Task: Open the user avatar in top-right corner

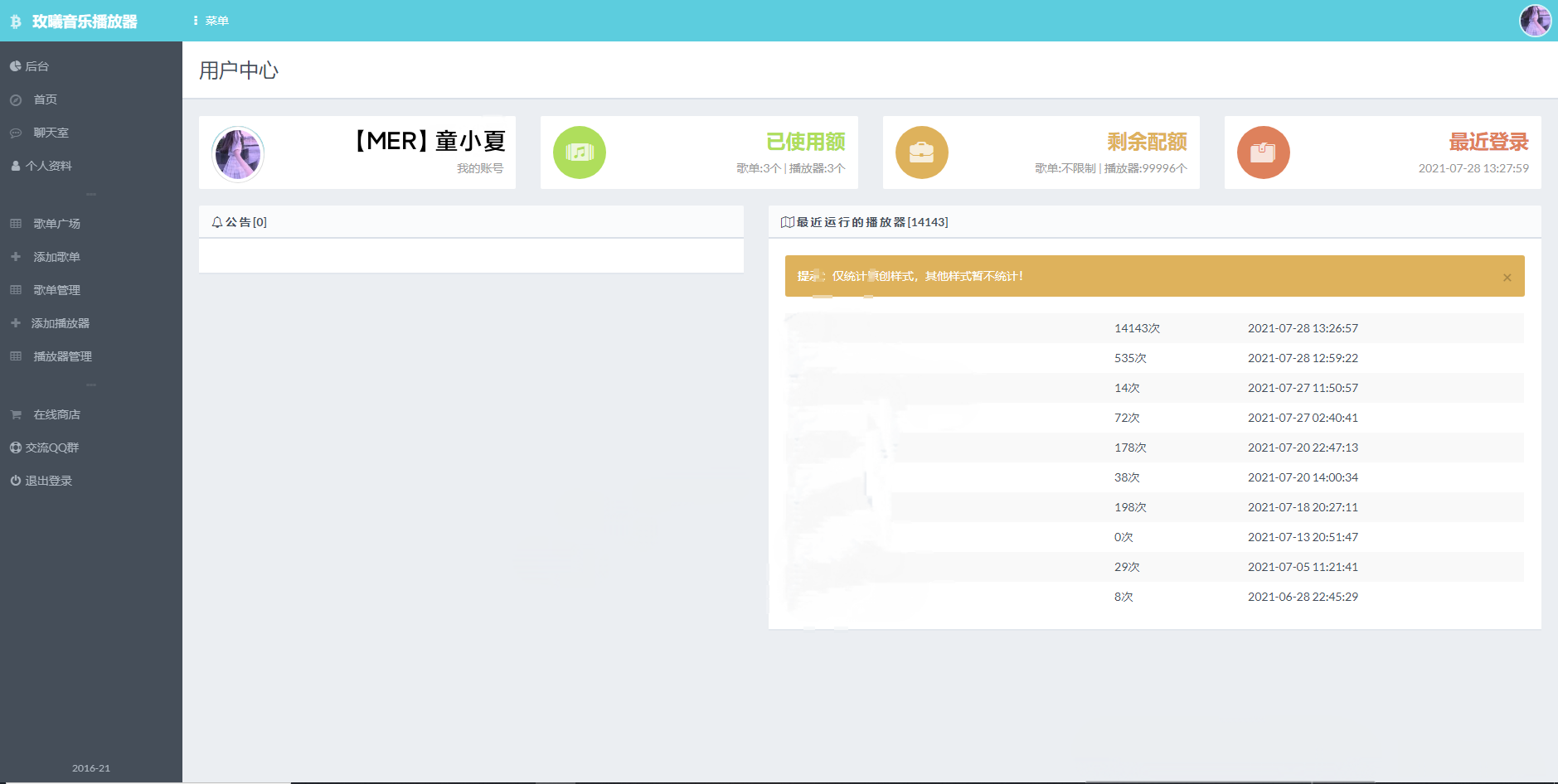Action: (1535, 21)
